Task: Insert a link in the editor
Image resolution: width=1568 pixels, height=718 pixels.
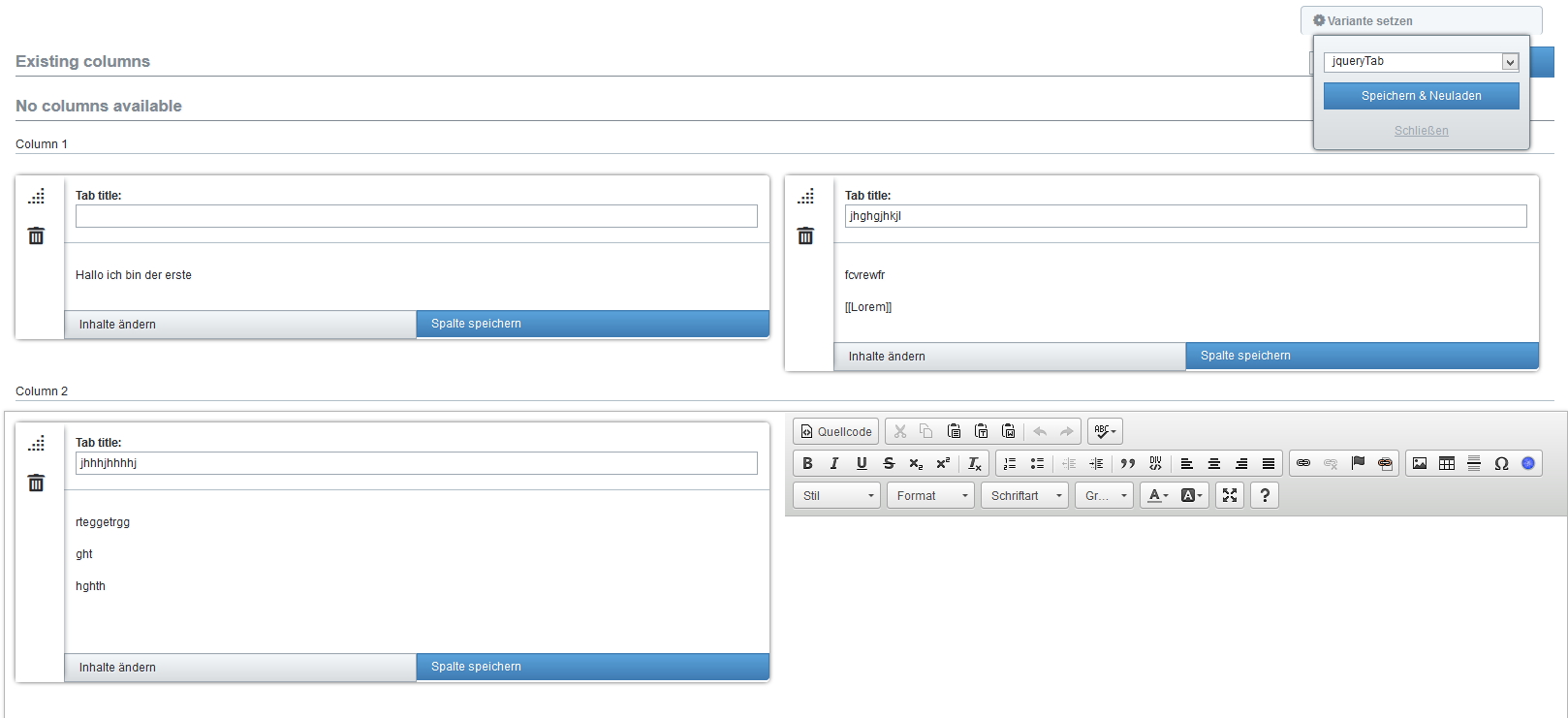Action: coord(1303,463)
